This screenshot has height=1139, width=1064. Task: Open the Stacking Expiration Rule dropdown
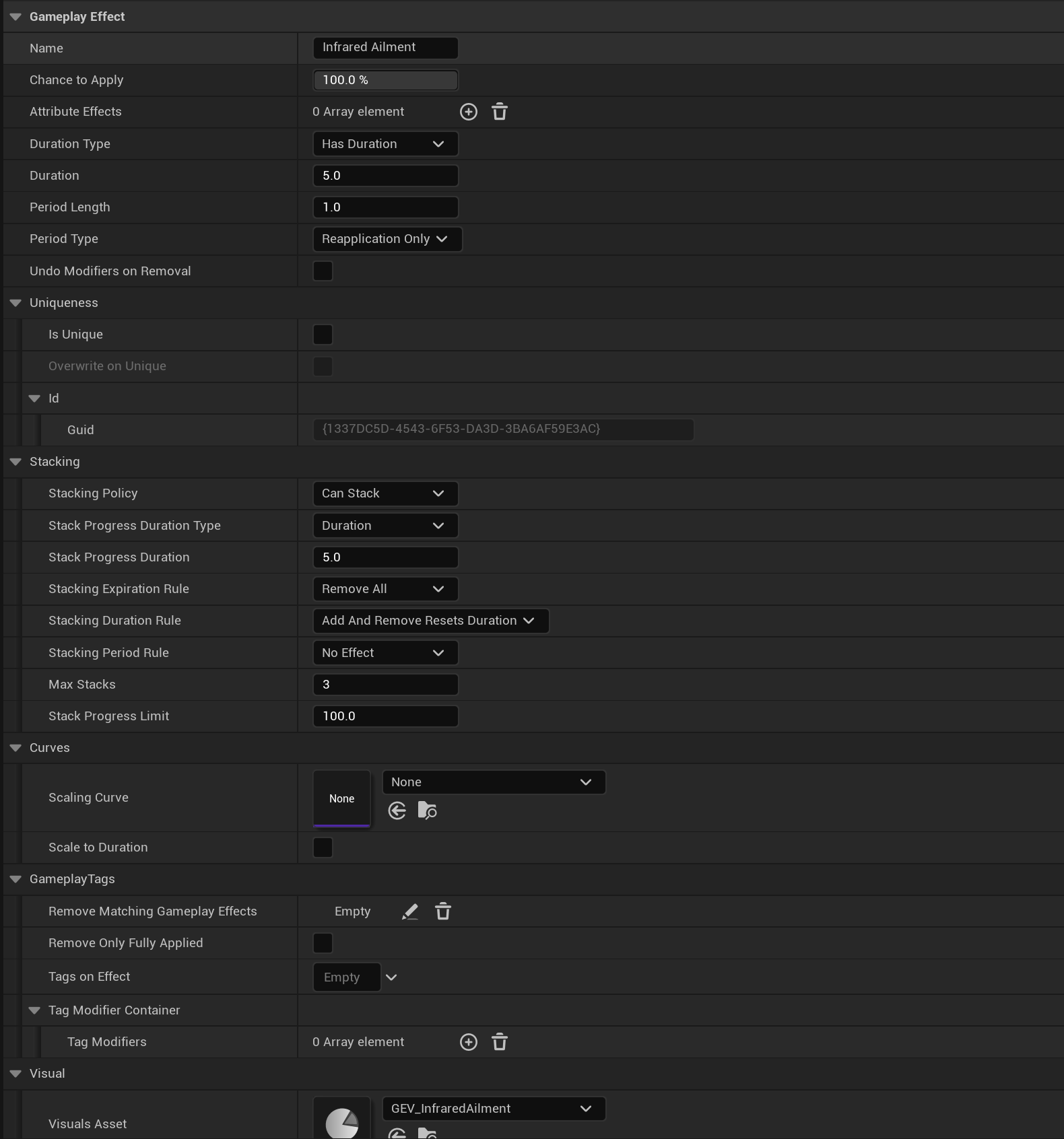(386, 589)
